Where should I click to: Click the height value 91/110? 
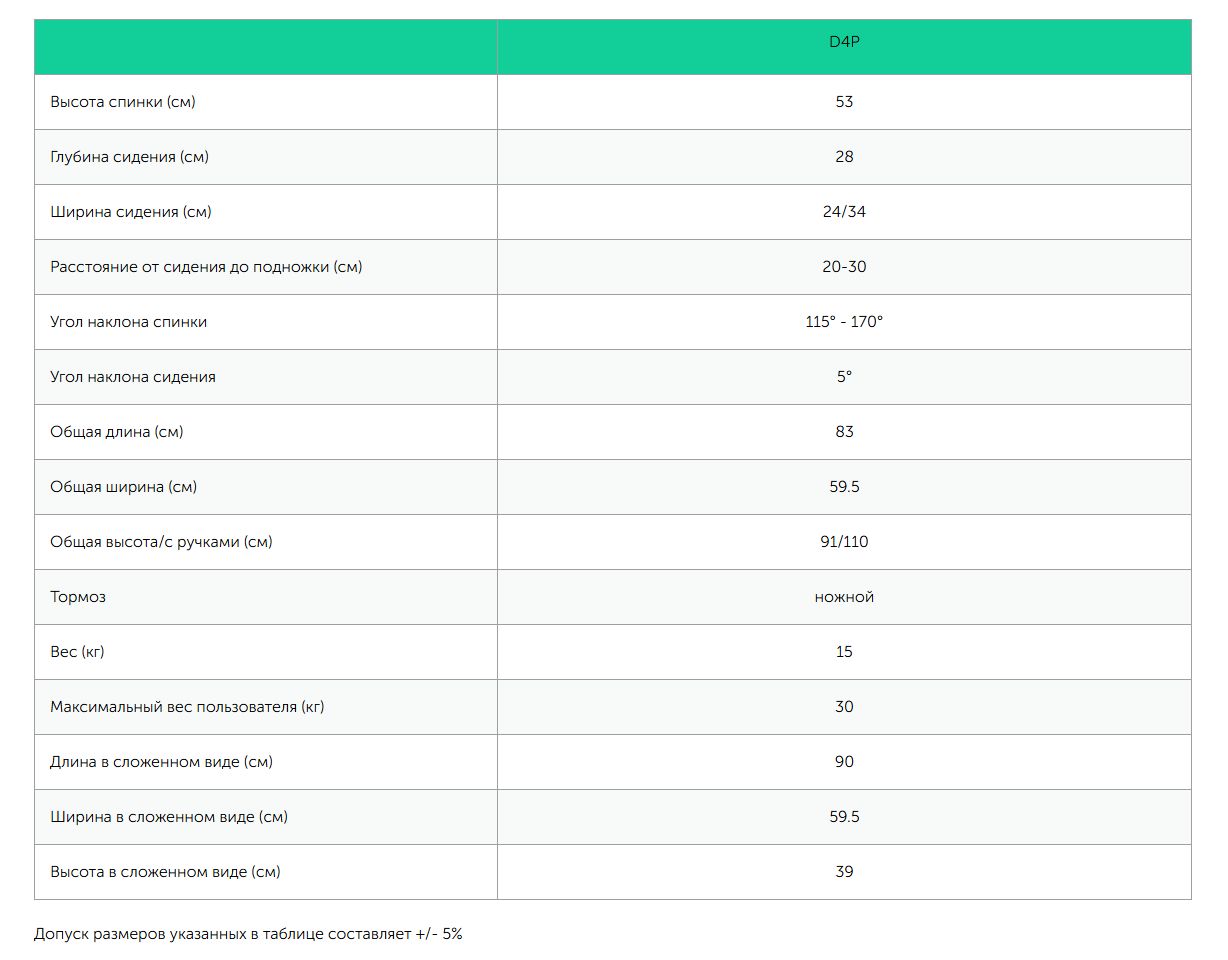(x=844, y=542)
